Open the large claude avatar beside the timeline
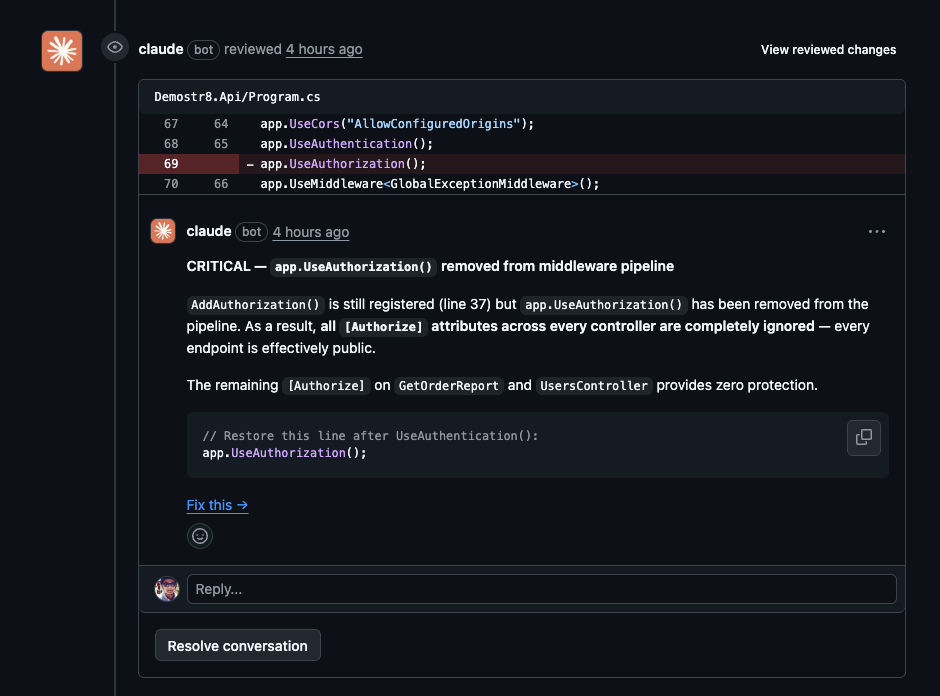The image size is (940, 696). click(x=62, y=51)
